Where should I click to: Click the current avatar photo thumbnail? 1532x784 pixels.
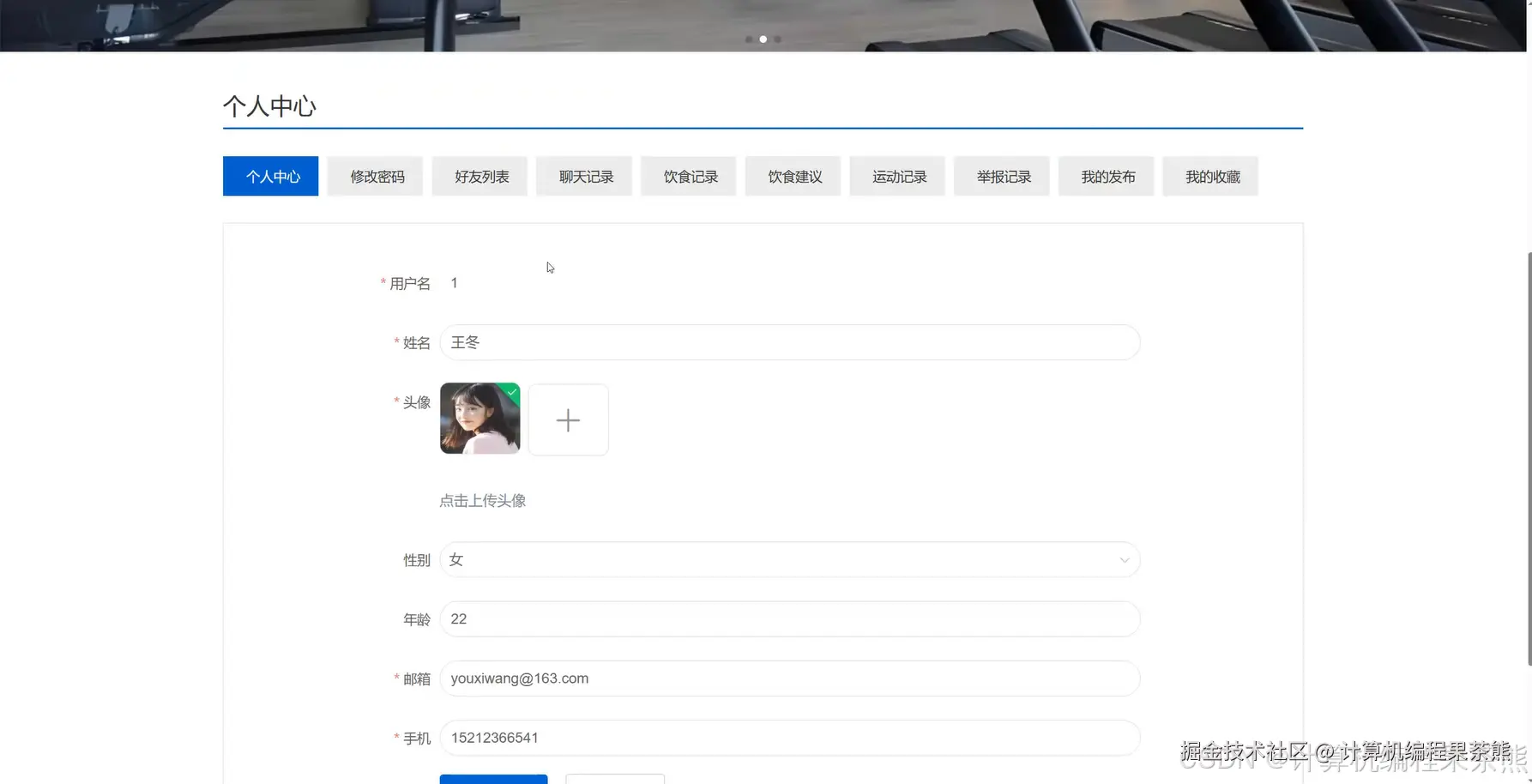tap(480, 419)
